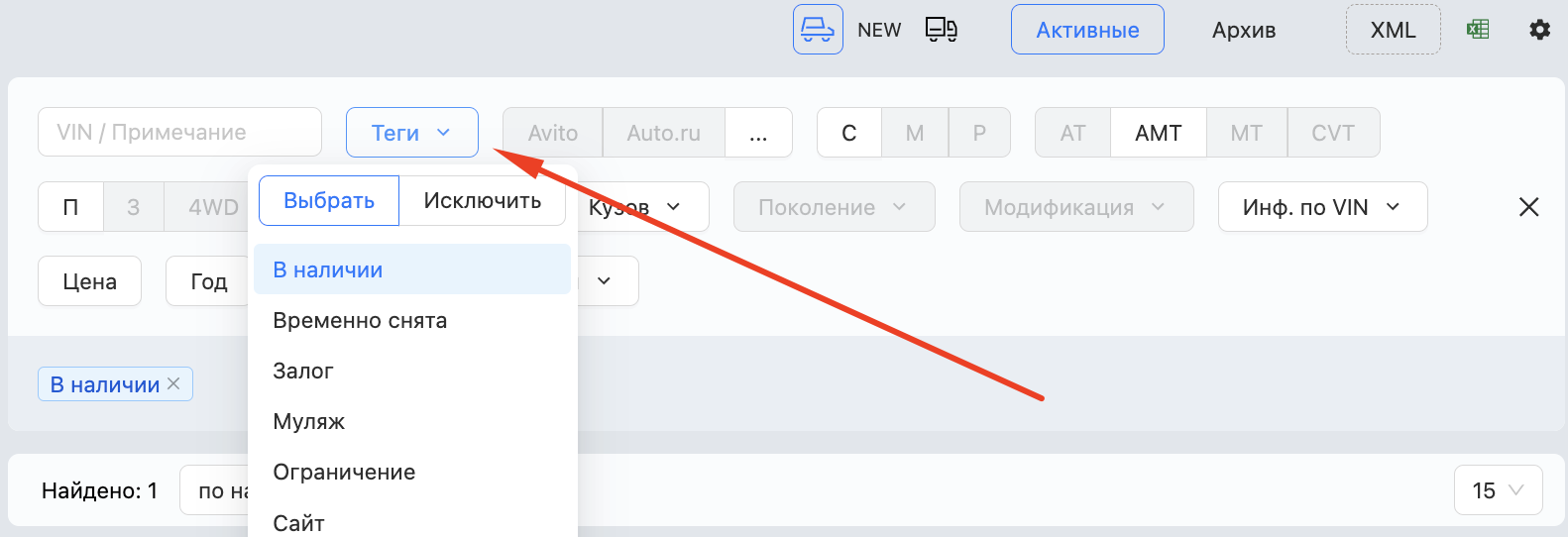Image resolution: width=1568 pixels, height=537 pixels.
Task: Select 'Временно снята' tag option
Action: tap(360, 321)
